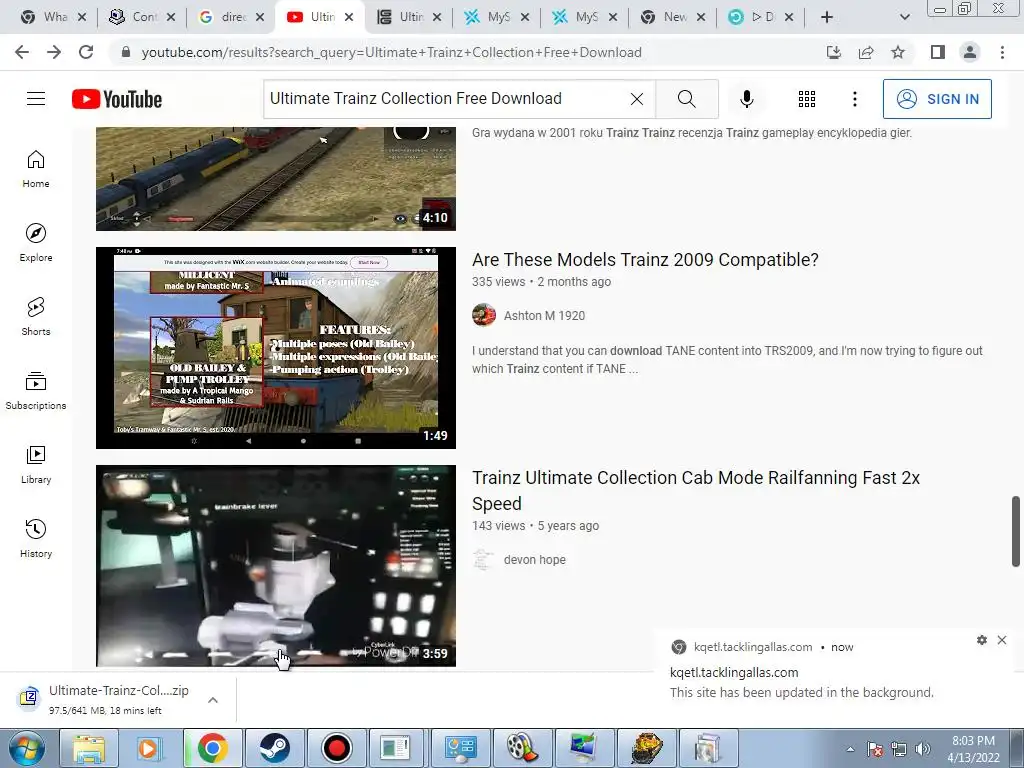Click the address bar URL
Image resolution: width=1024 pixels, height=768 pixels.
click(392, 52)
